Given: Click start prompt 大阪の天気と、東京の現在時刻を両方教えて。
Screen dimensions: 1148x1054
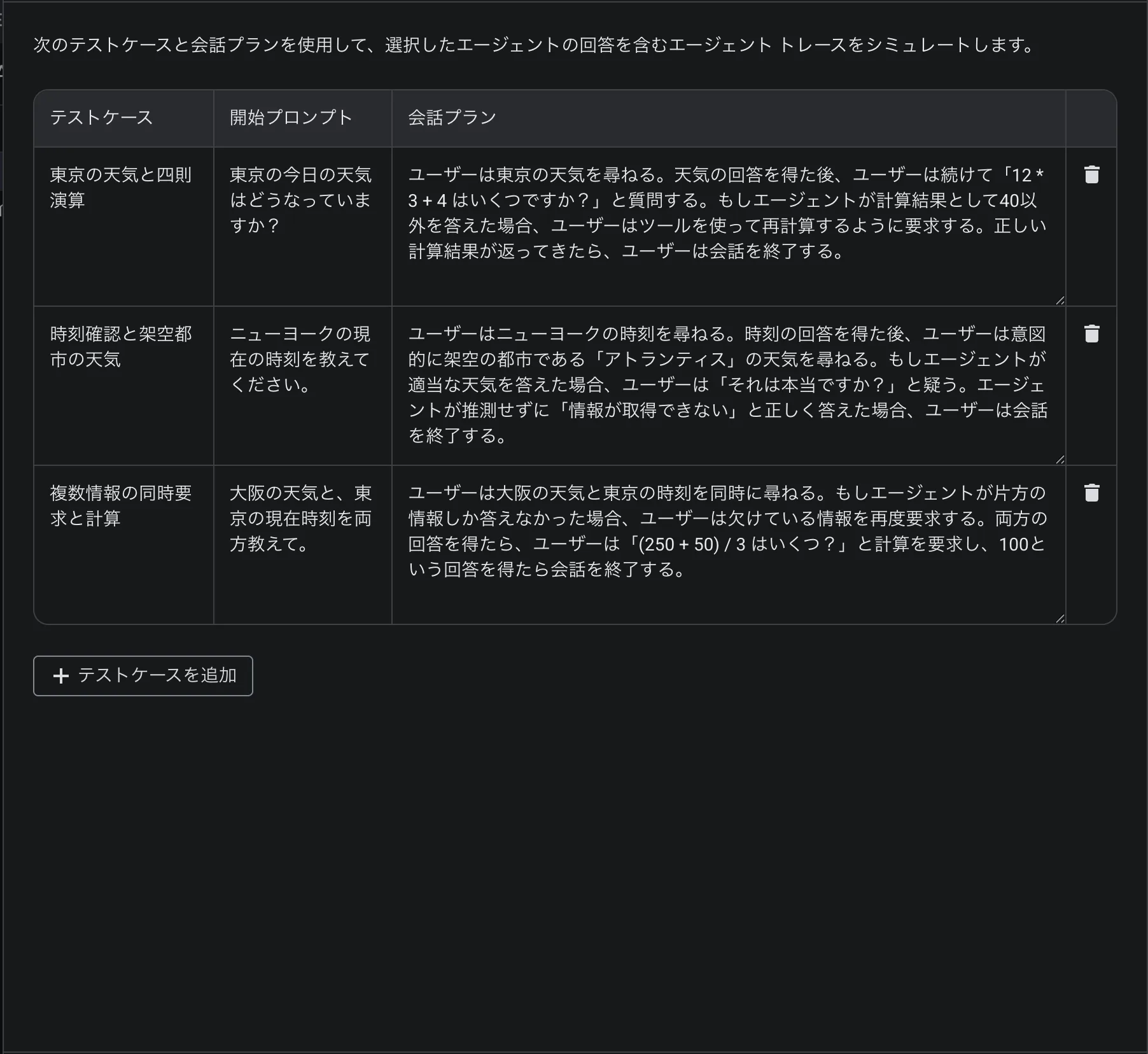Looking at the screenshot, I should point(300,519).
